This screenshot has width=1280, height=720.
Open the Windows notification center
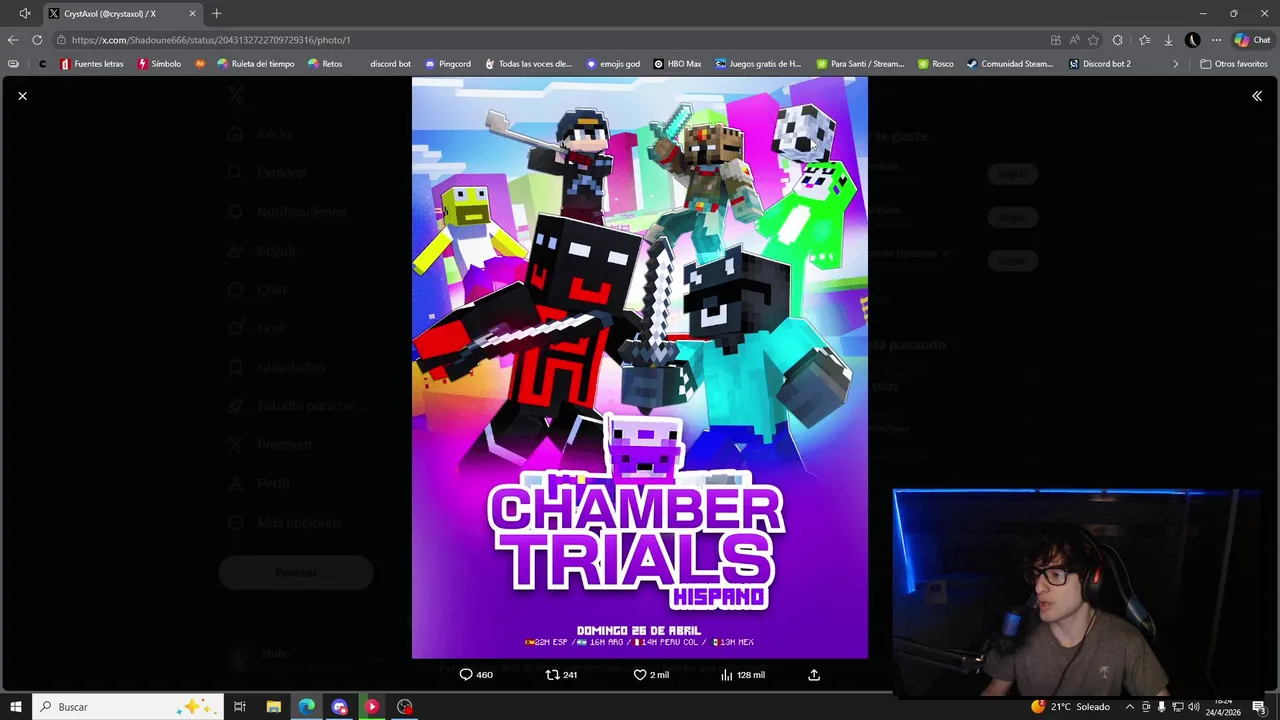pyautogui.click(x=1259, y=707)
